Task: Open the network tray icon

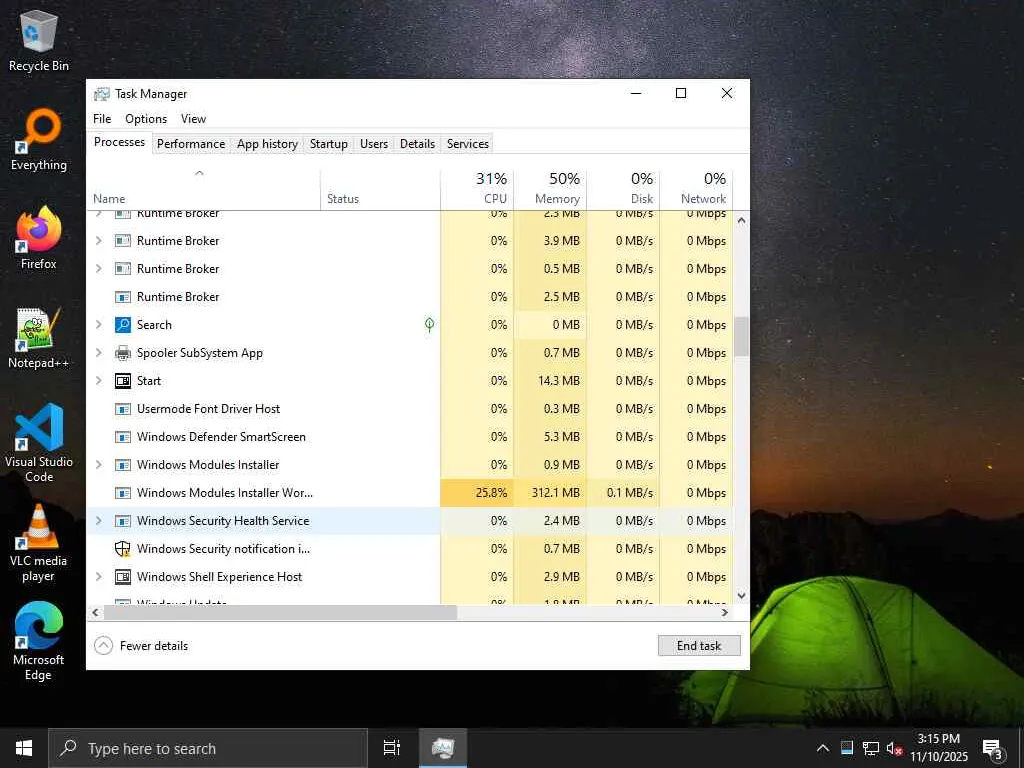Action: (x=871, y=748)
